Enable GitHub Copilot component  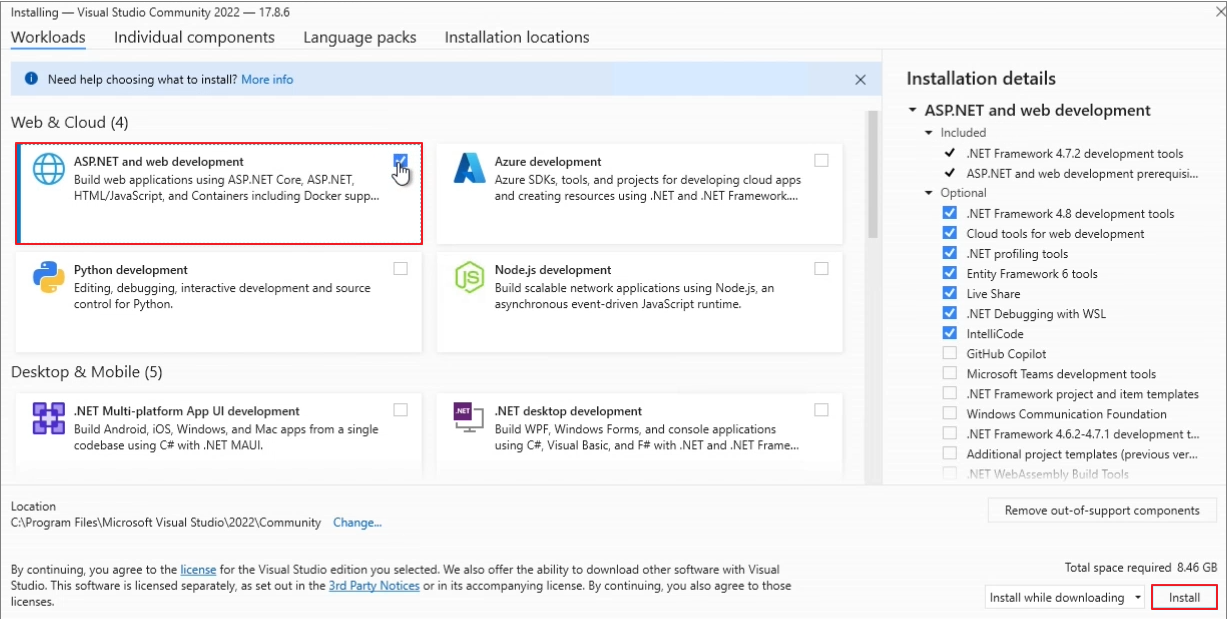[949, 353]
